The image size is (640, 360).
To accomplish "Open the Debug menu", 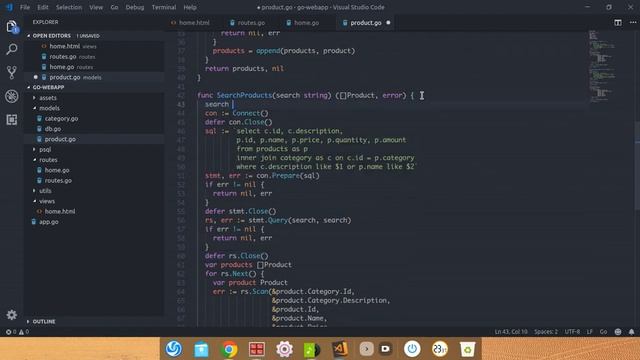I will 135,7.
